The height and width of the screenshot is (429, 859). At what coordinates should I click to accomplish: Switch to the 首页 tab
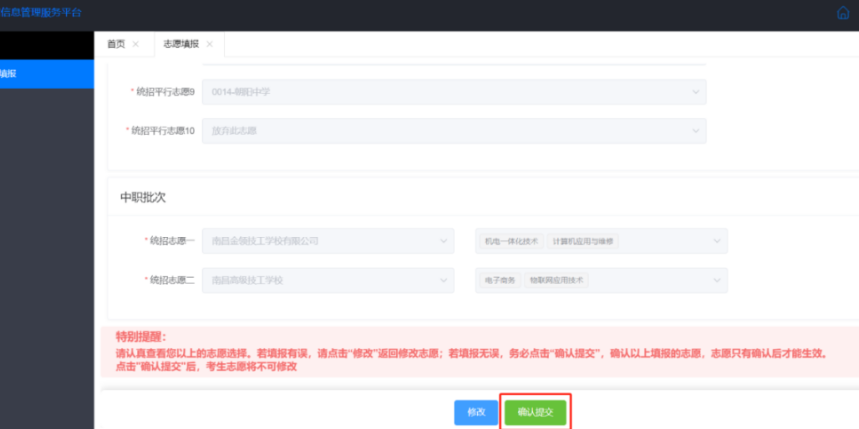[x=116, y=44]
